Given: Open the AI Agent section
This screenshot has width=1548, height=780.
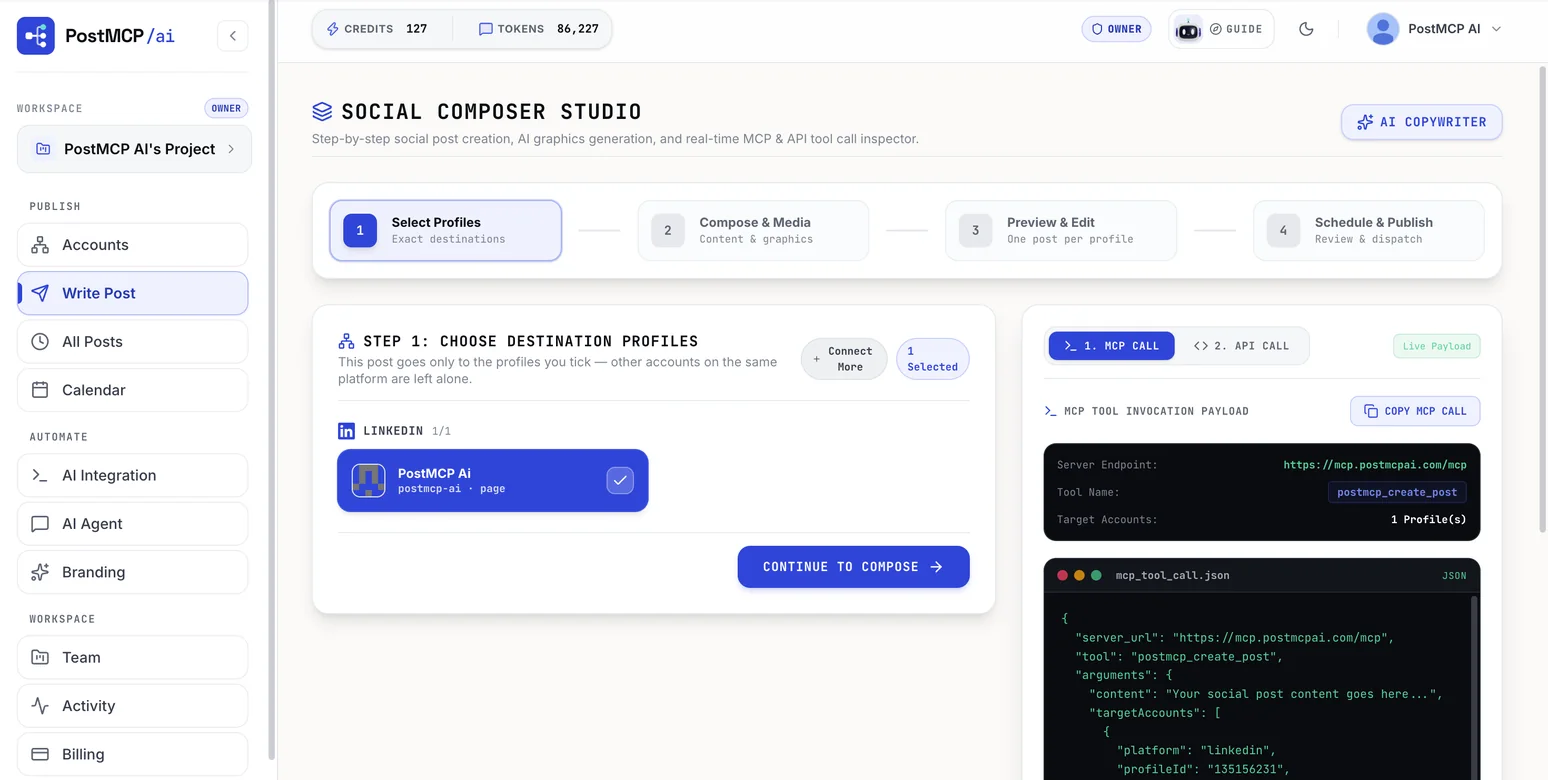Looking at the screenshot, I should click(132, 524).
